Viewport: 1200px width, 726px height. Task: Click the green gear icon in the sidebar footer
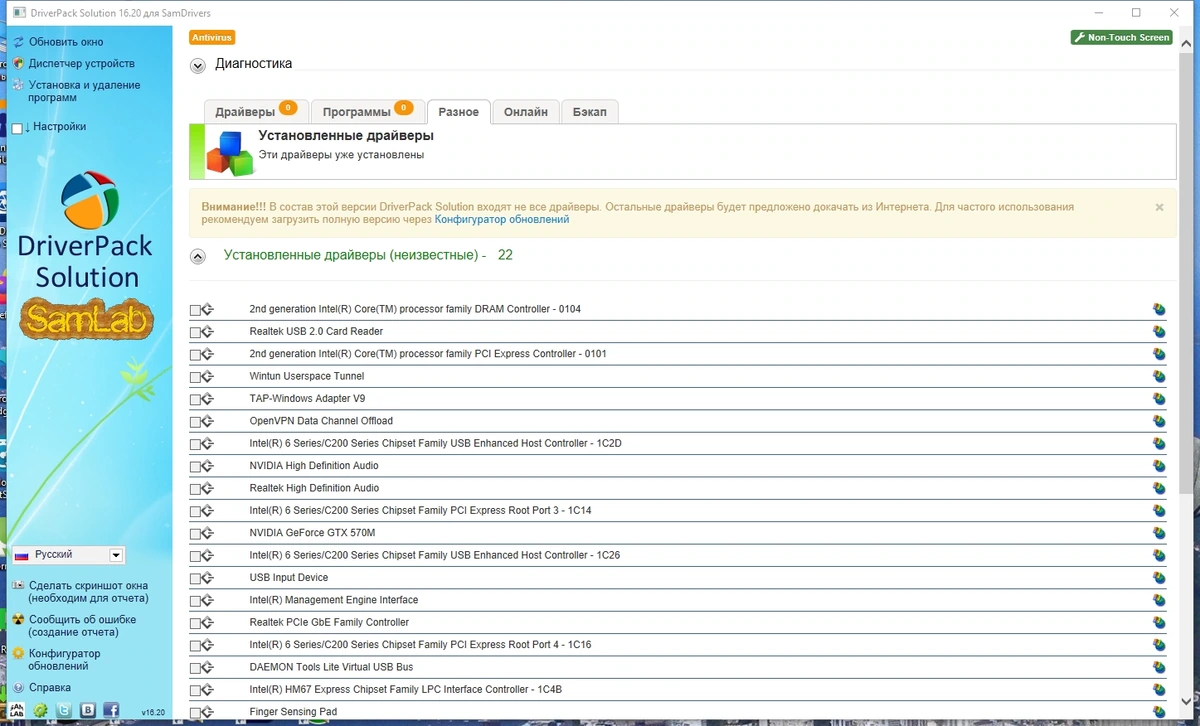click(x=41, y=710)
